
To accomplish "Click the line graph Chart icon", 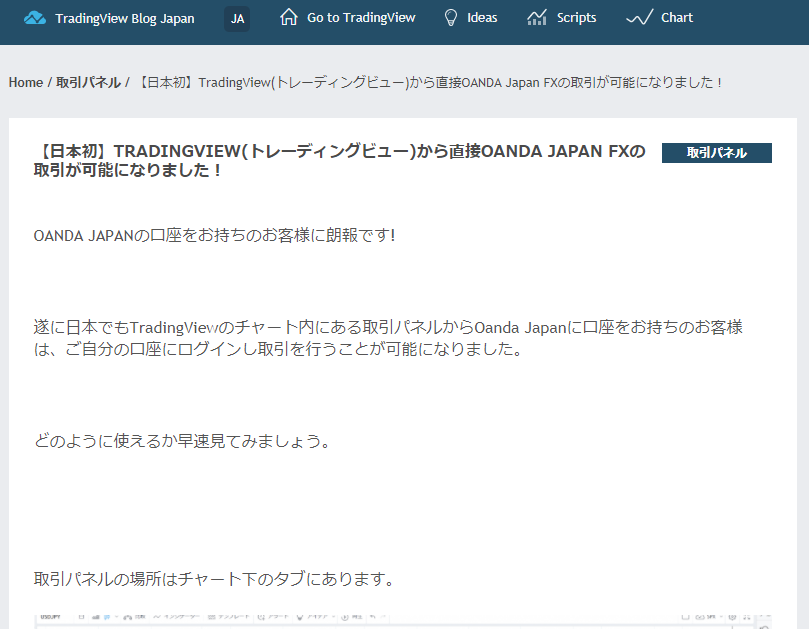I will point(639,18).
